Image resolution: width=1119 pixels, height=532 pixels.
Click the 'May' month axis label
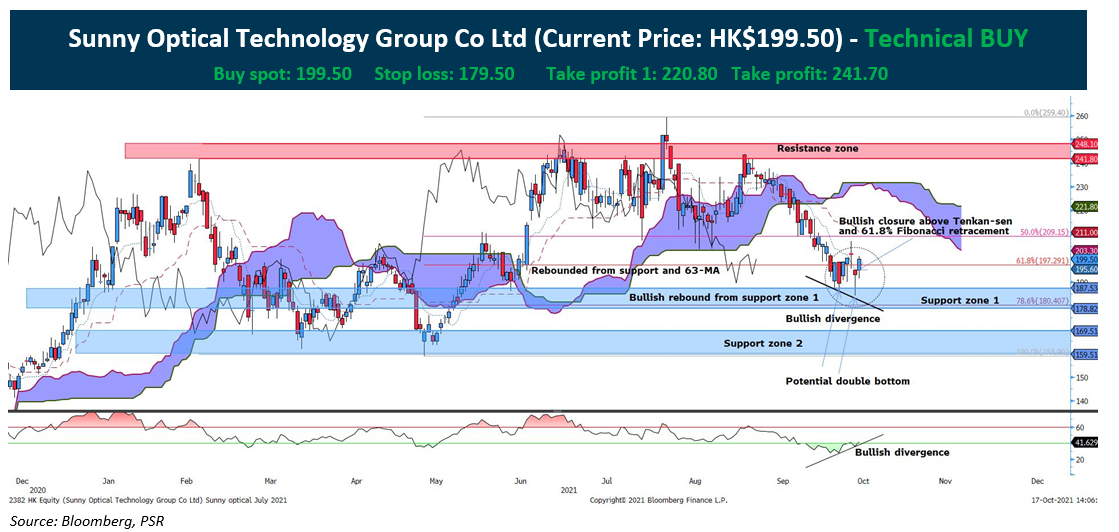(437, 482)
